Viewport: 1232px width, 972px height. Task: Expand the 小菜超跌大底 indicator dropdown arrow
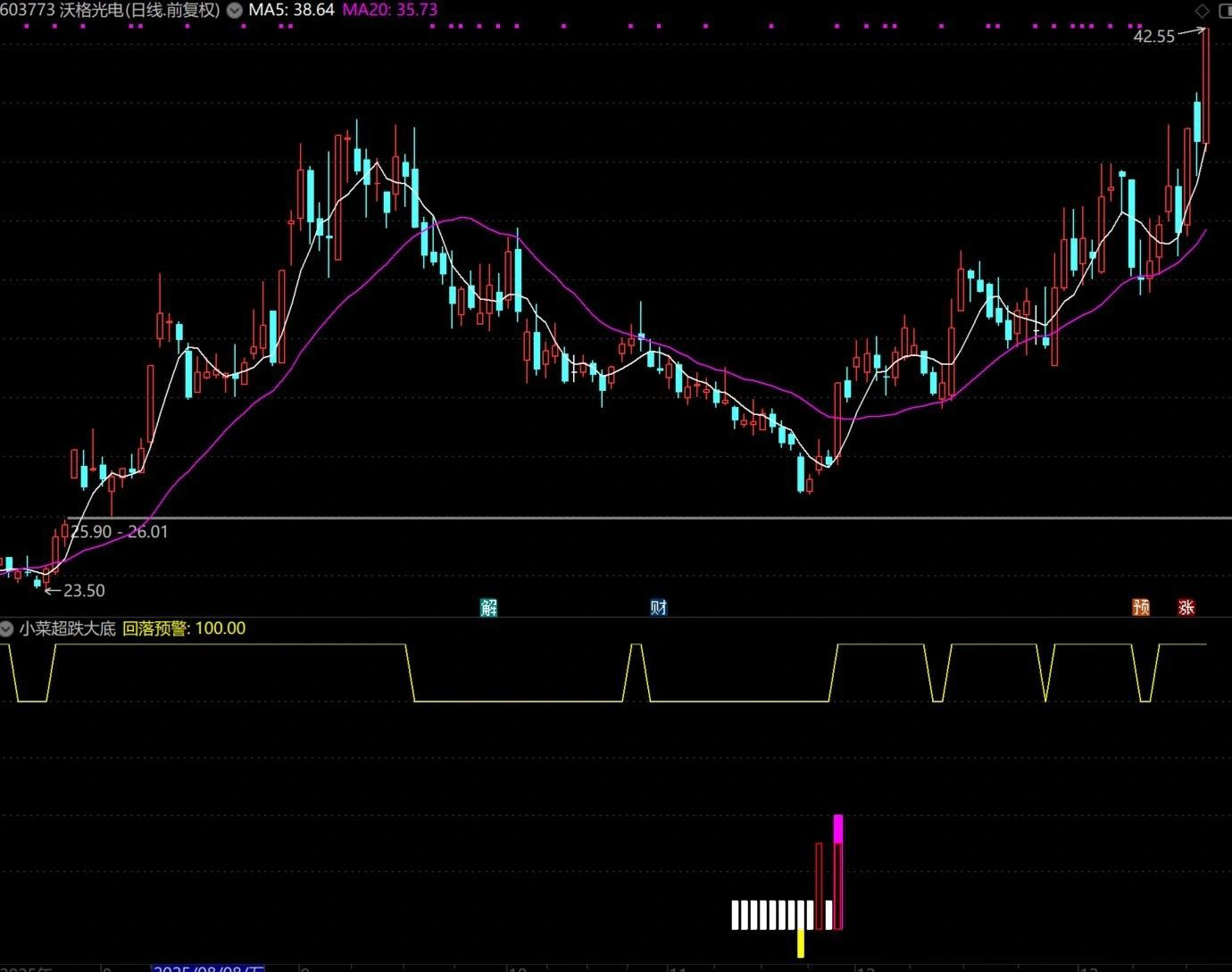7,628
